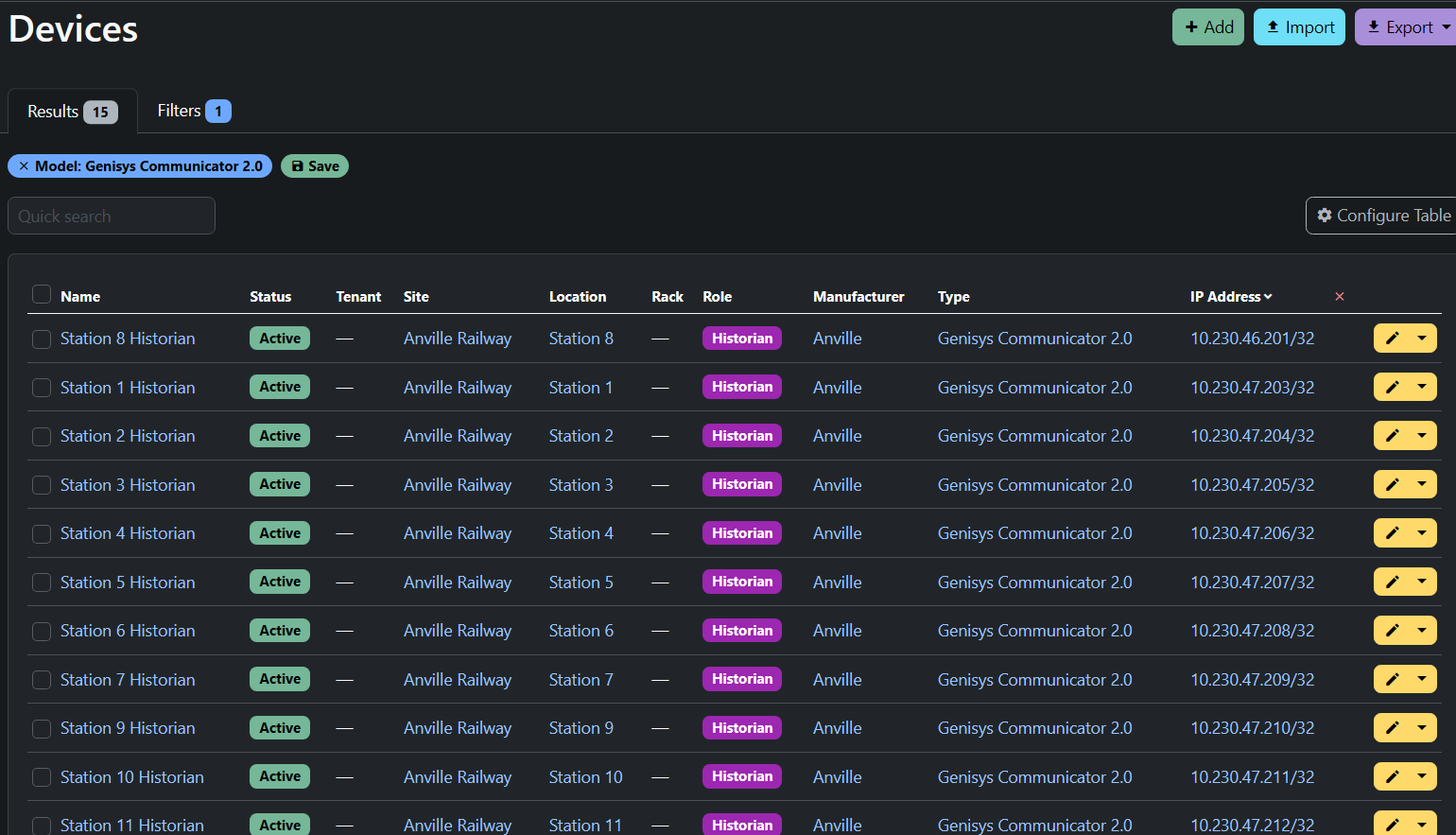Click Historian role badge in Station 2 row
Viewport: 1456px width, 835px height.
tap(742, 435)
